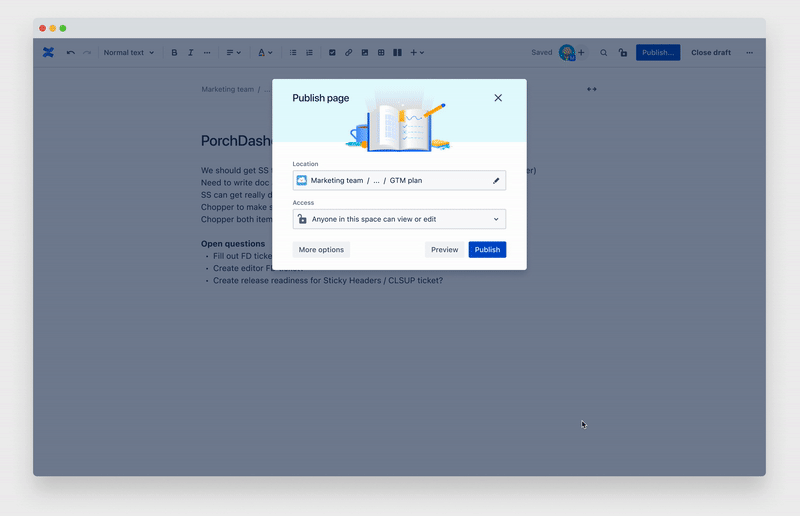Click the Marketing team breadcrumb on page
Screen dimensions: 800x516
pos(228,89)
